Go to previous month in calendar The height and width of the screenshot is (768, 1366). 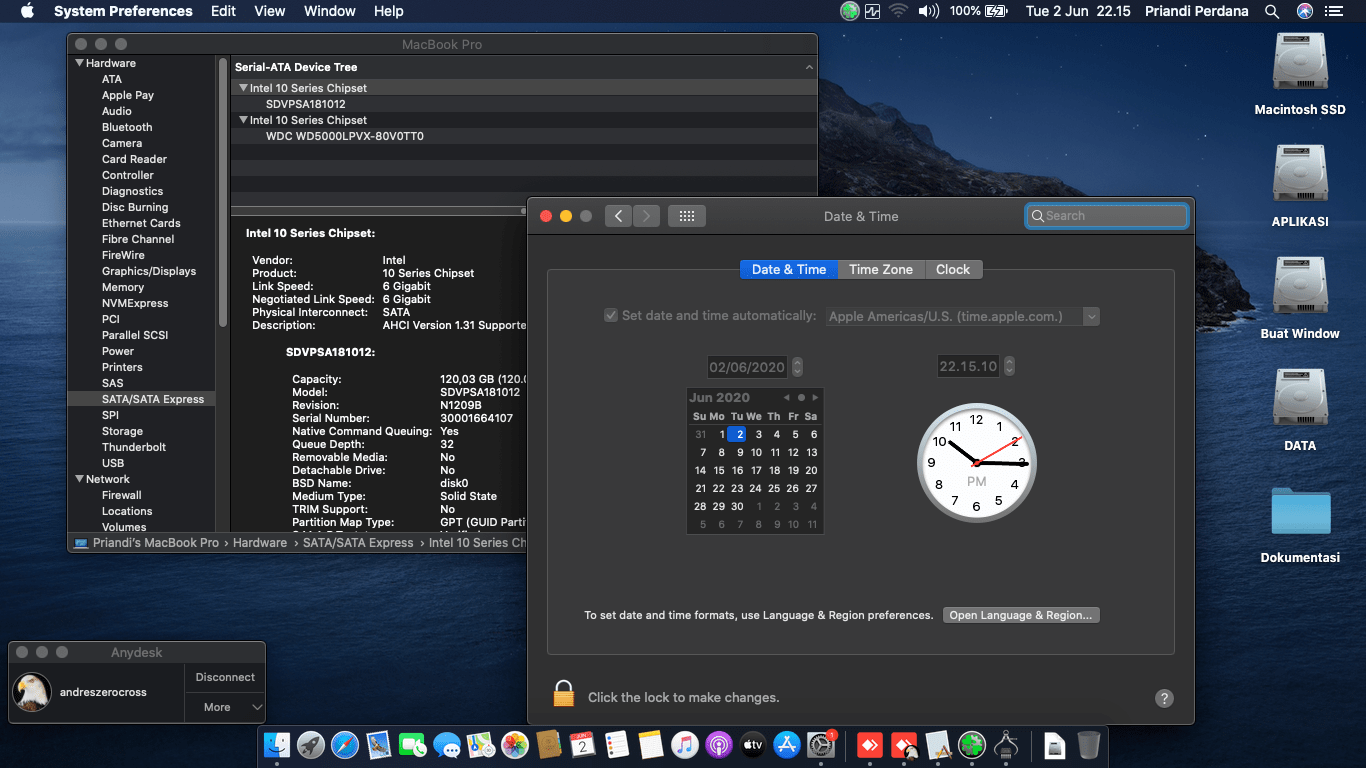click(787, 398)
